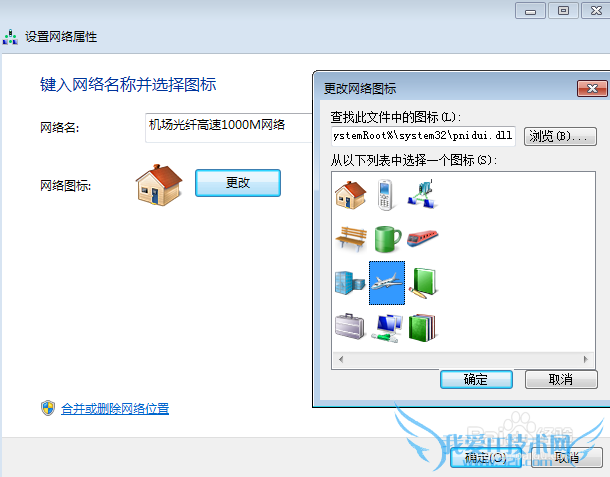610x477 pixels.
Task: Click the icon list scrollbar right arrow
Action: (585, 359)
